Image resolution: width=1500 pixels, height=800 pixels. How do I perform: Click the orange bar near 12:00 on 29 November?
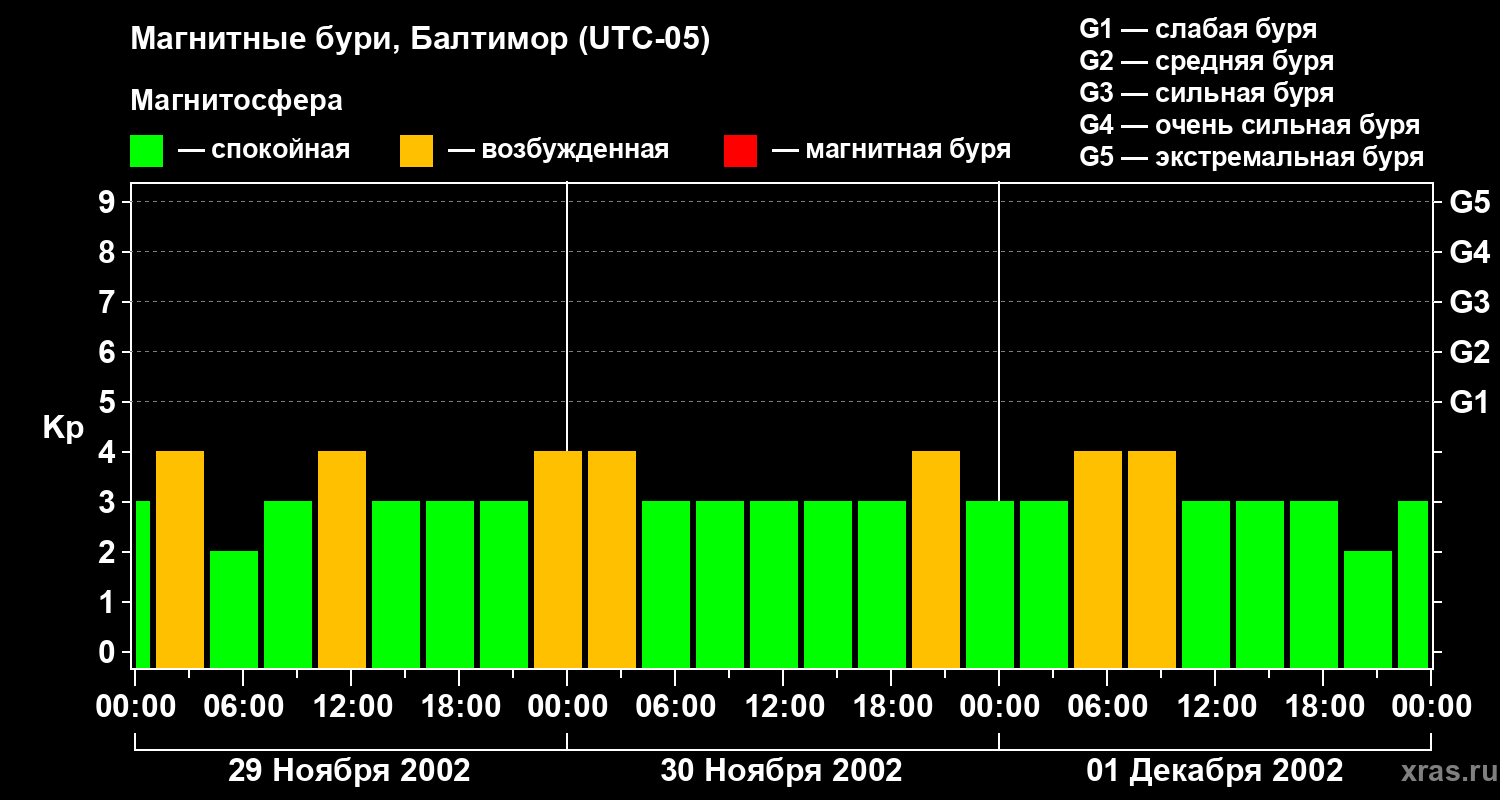[342, 559]
